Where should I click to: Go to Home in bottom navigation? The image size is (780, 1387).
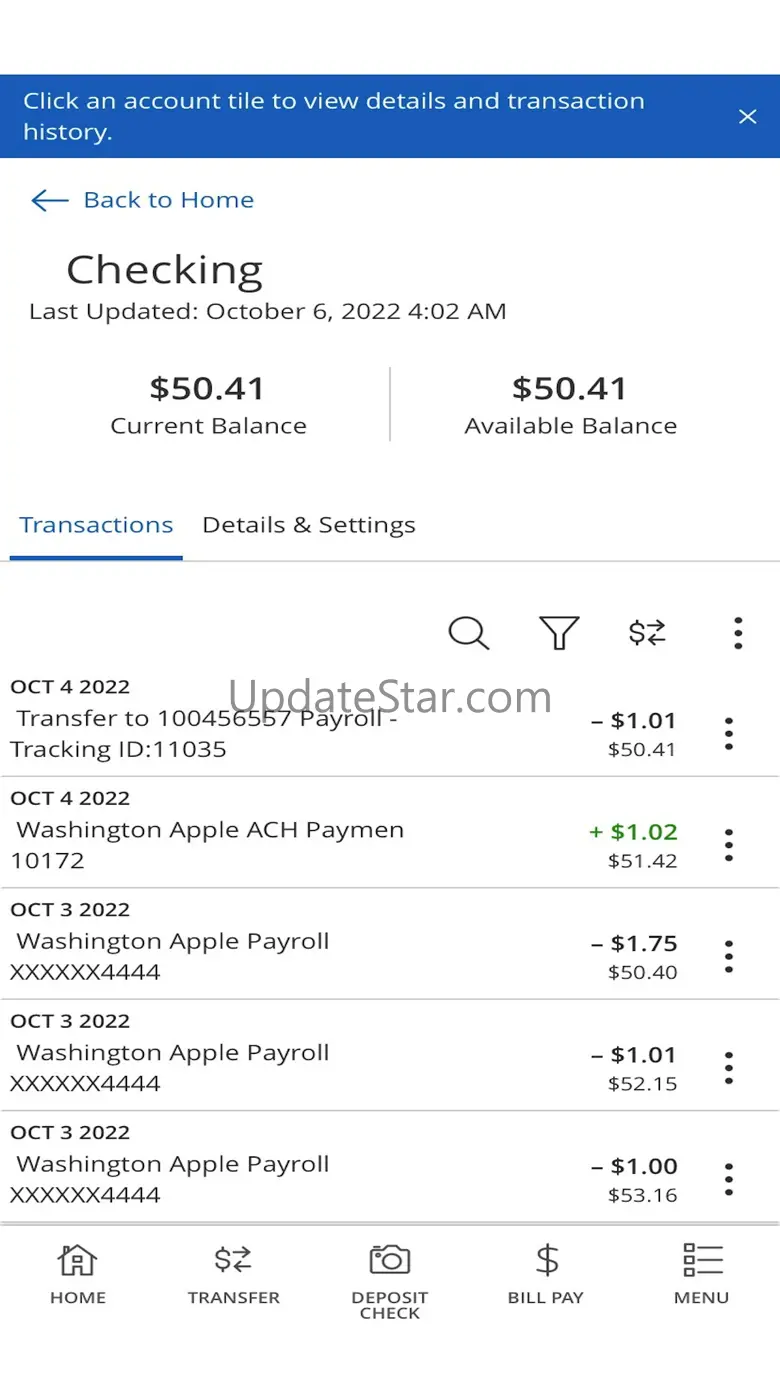[x=77, y=1272]
